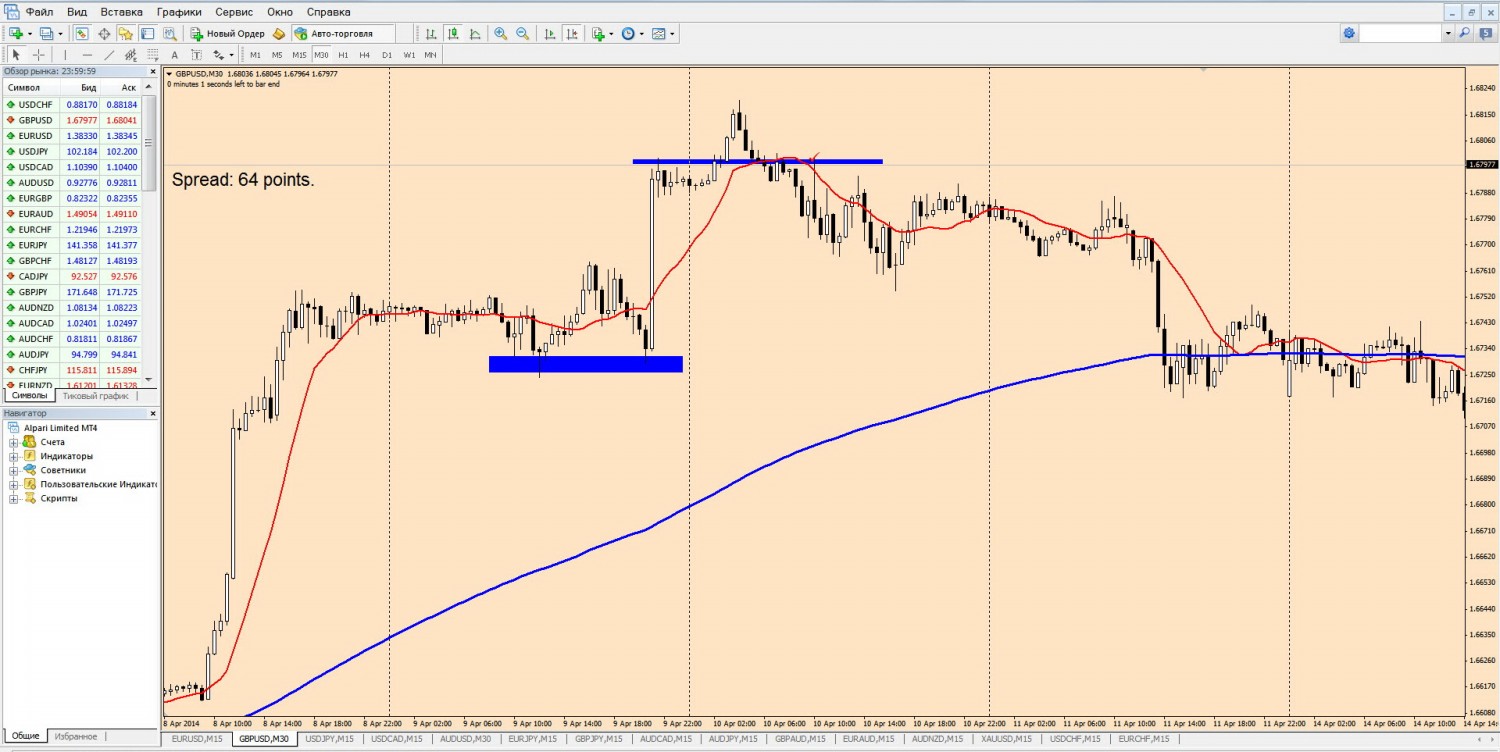Open the Вставка menu

tap(122, 12)
